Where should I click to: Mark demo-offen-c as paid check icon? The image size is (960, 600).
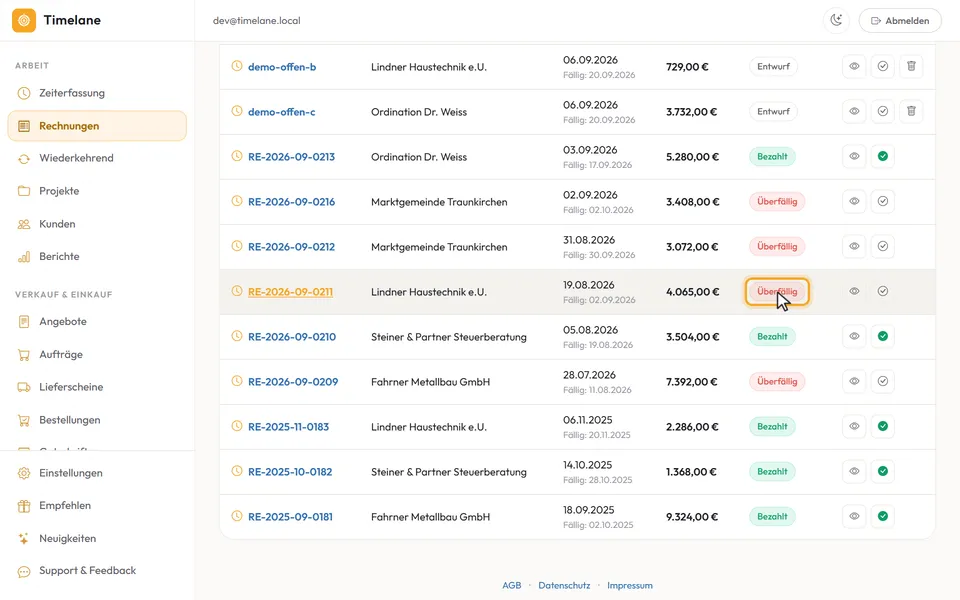pyautogui.click(x=883, y=111)
